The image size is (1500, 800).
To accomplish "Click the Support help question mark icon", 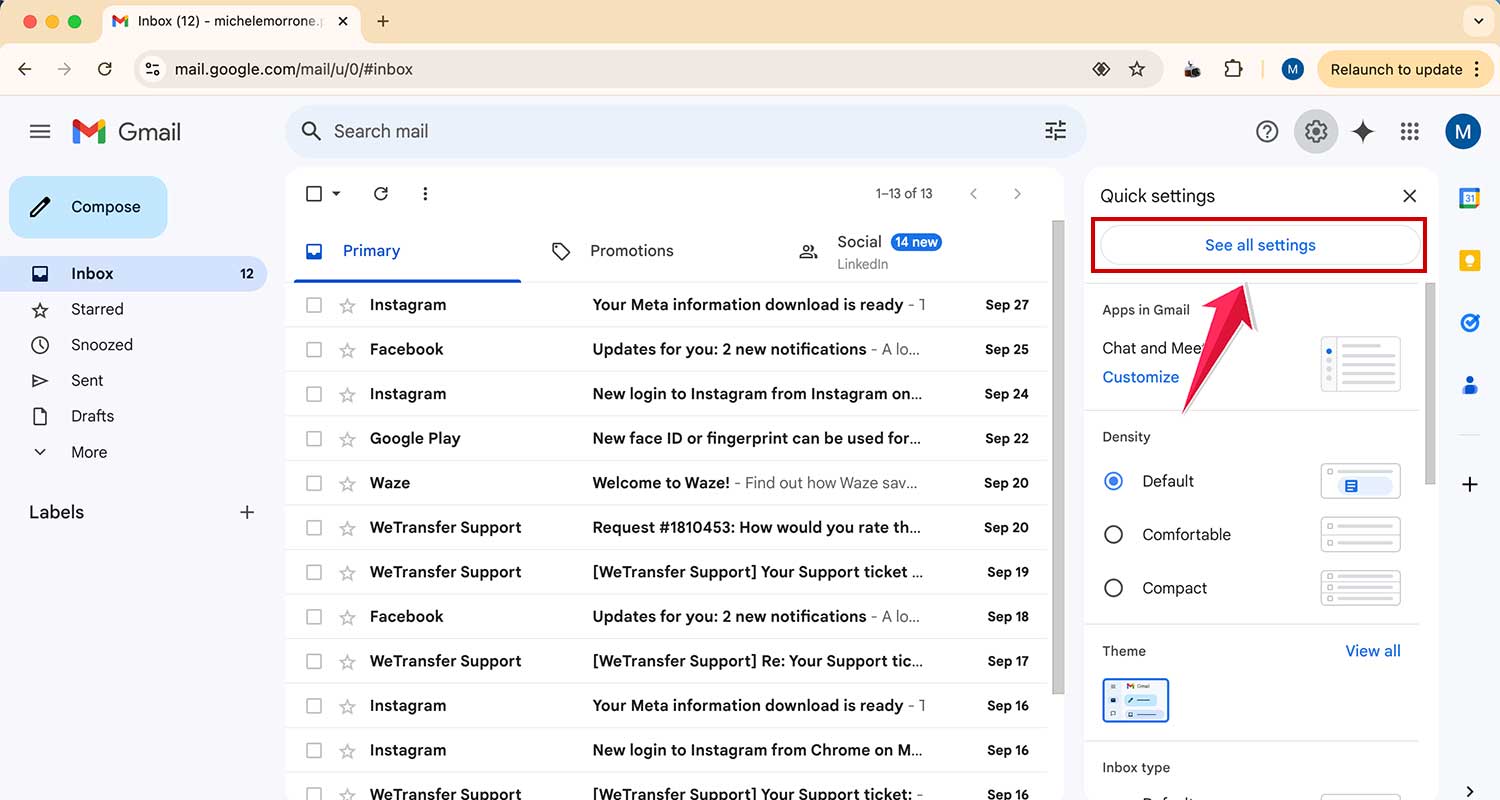I will pyautogui.click(x=1267, y=132).
